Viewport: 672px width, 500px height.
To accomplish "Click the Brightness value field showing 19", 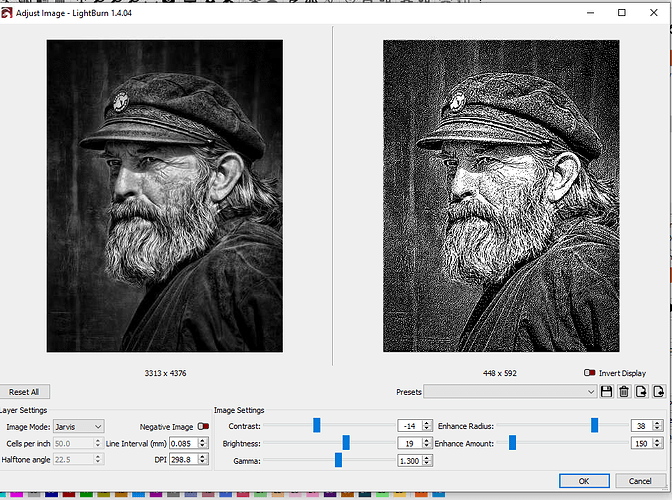I will coord(410,443).
